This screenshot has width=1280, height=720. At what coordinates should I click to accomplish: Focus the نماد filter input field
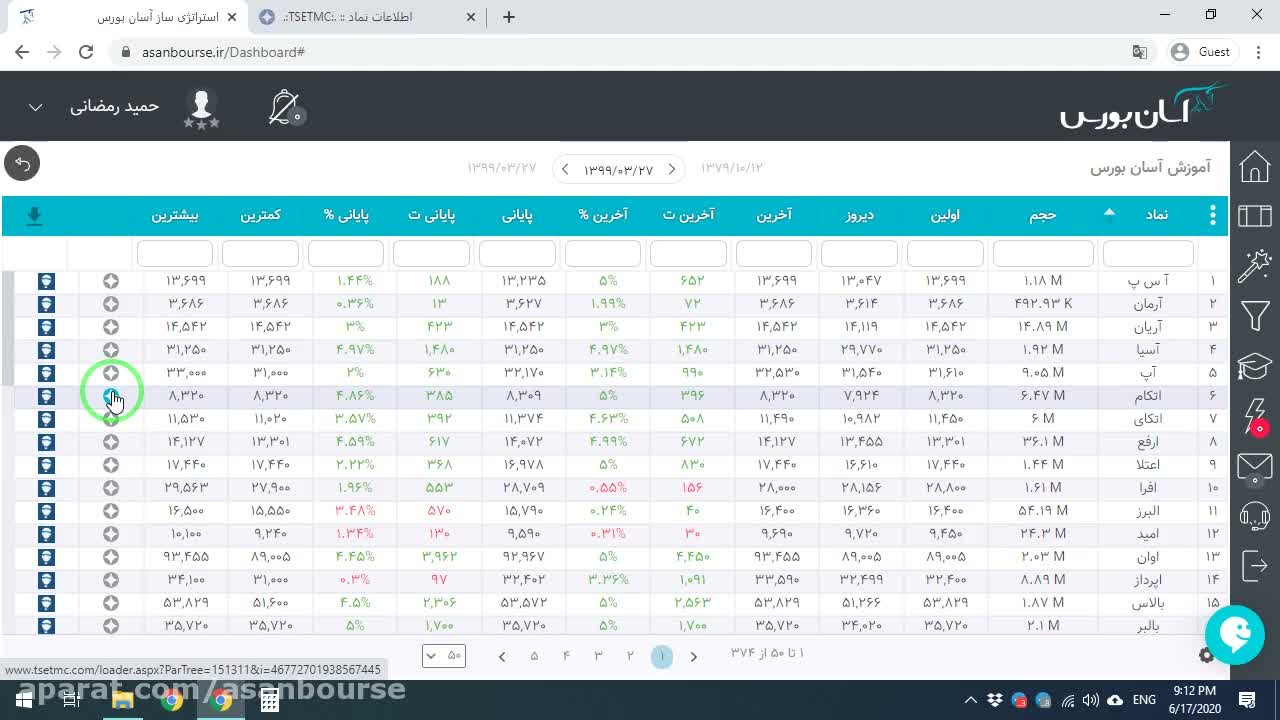[1148, 253]
